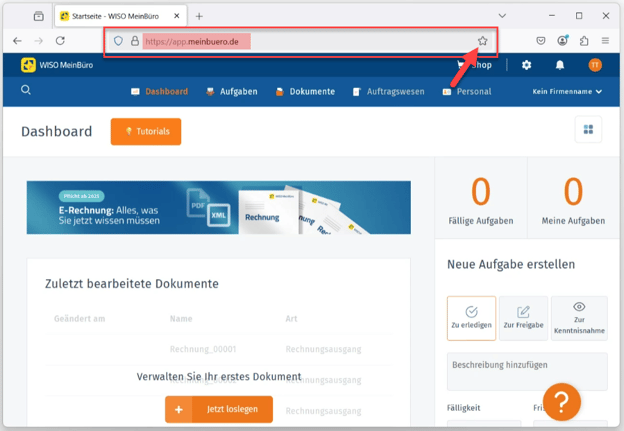
Task: Select the Zu erledigen task type
Action: click(x=471, y=318)
